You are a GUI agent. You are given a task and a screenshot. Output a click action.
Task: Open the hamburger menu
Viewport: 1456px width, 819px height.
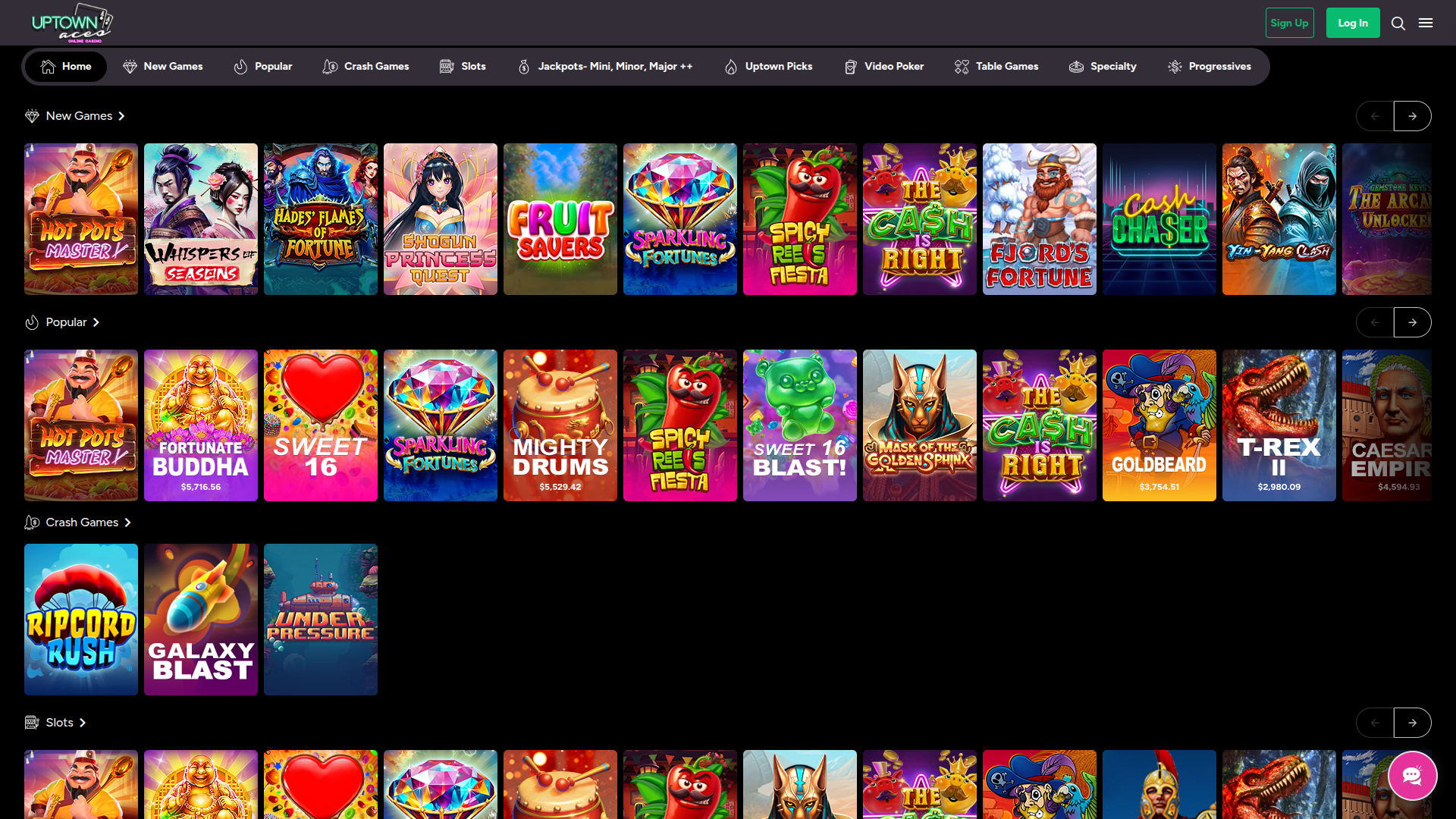(x=1426, y=23)
